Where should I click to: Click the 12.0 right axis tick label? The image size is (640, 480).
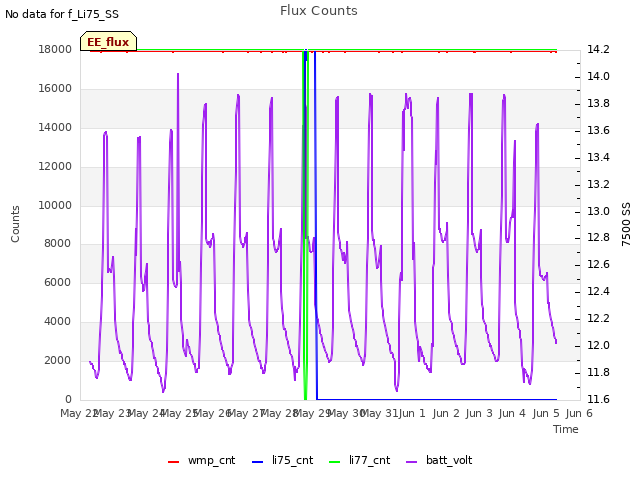[x=598, y=345]
